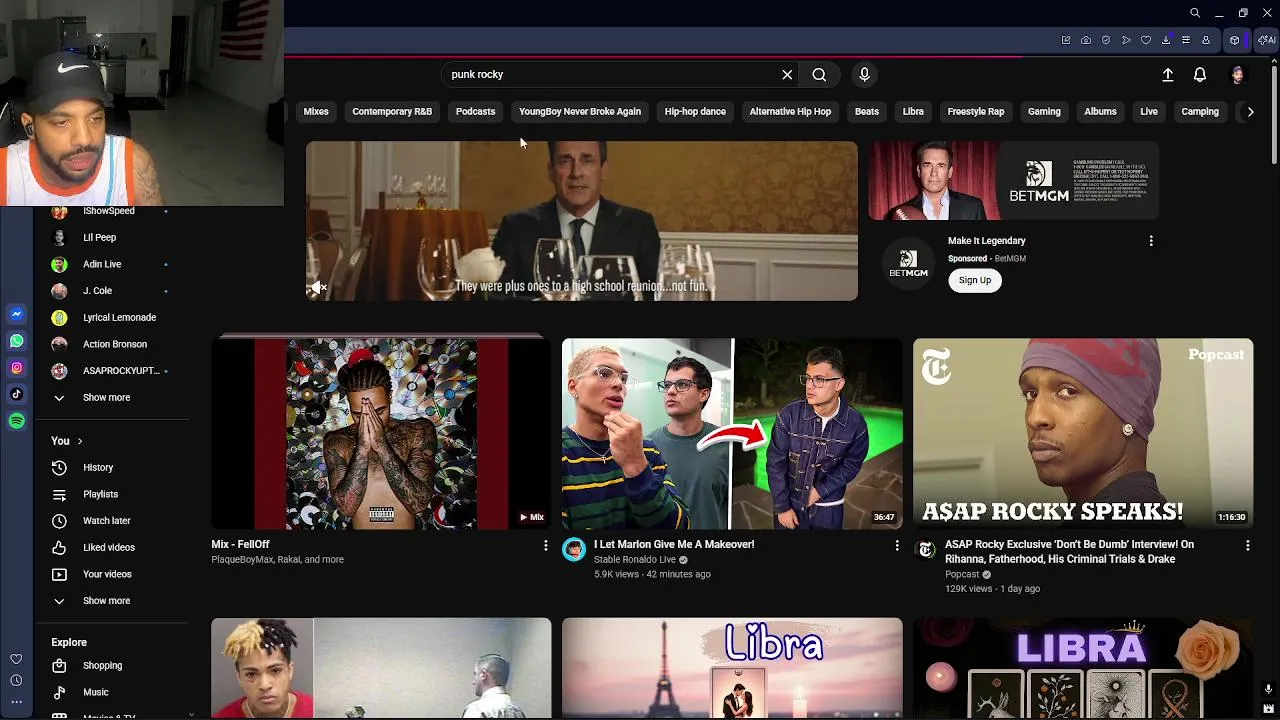This screenshot has width=1280, height=720.
Task: Select the Contemporary R&B chip
Action: tap(392, 112)
